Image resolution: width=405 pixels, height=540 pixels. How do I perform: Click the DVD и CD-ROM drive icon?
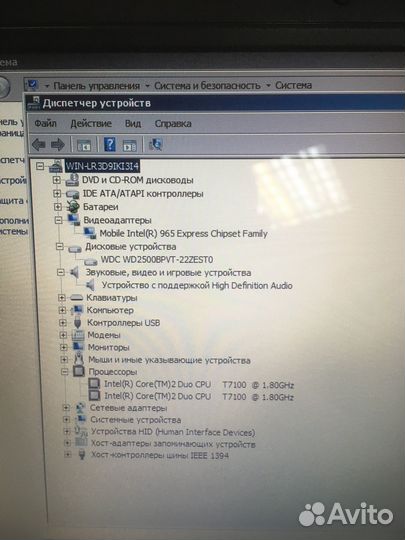(72, 180)
